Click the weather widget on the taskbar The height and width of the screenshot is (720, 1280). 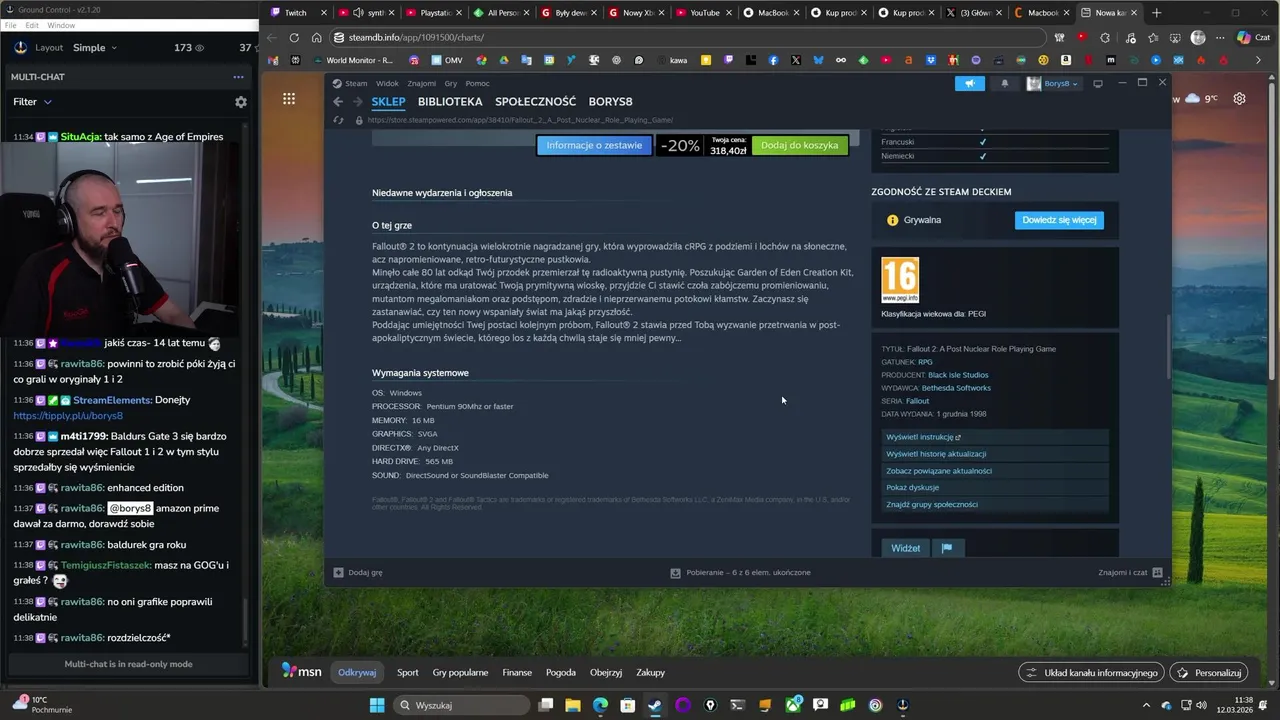42,705
